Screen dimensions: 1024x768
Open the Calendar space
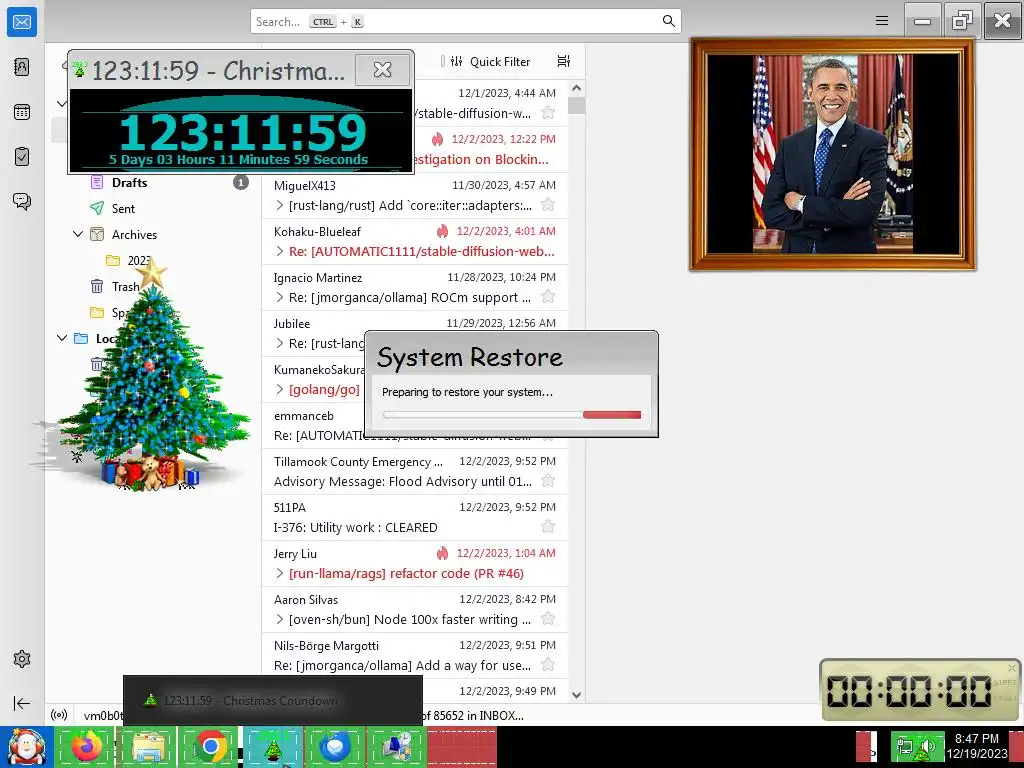(22, 112)
